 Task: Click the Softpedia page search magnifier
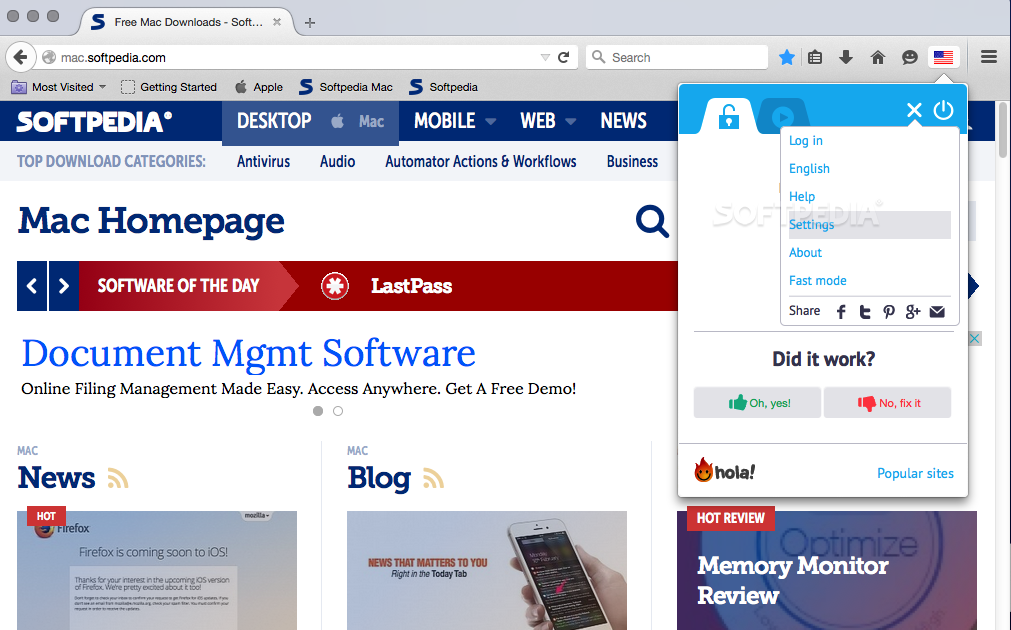[x=652, y=222]
